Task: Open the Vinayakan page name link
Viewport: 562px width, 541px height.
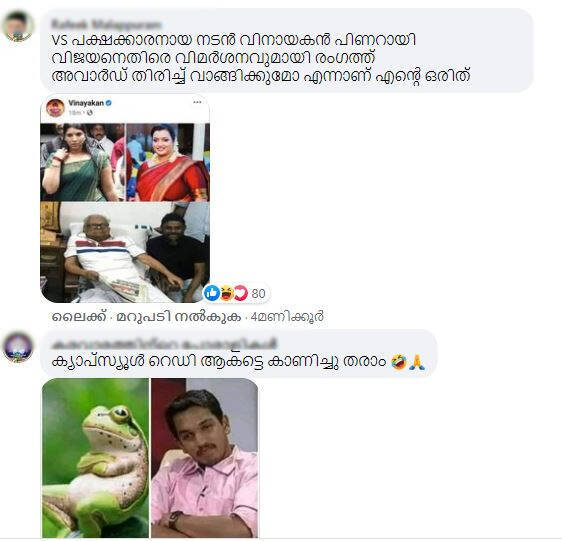Action: [x=86, y=103]
